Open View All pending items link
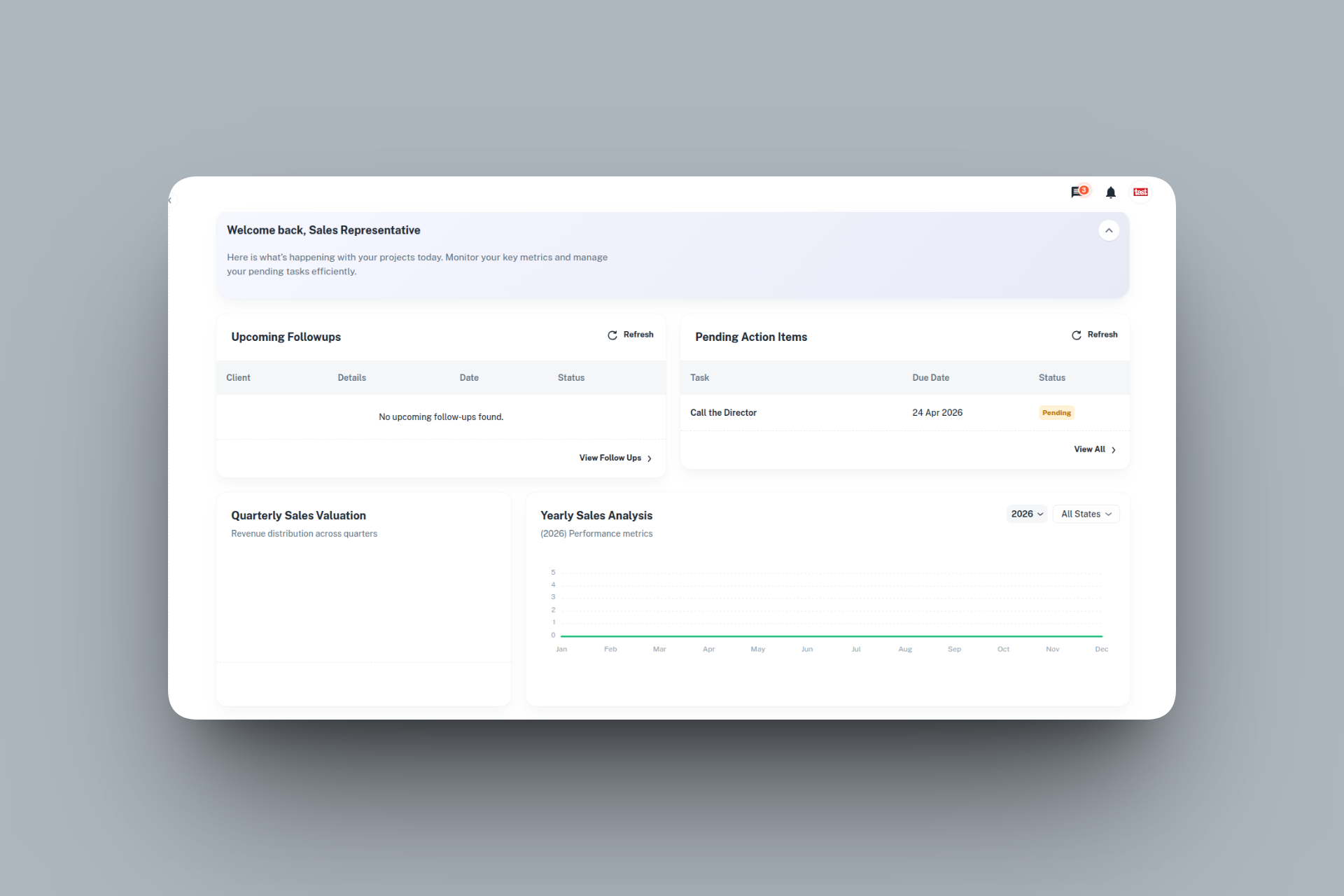The height and width of the screenshot is (896, 1344). click(1095, 449)
